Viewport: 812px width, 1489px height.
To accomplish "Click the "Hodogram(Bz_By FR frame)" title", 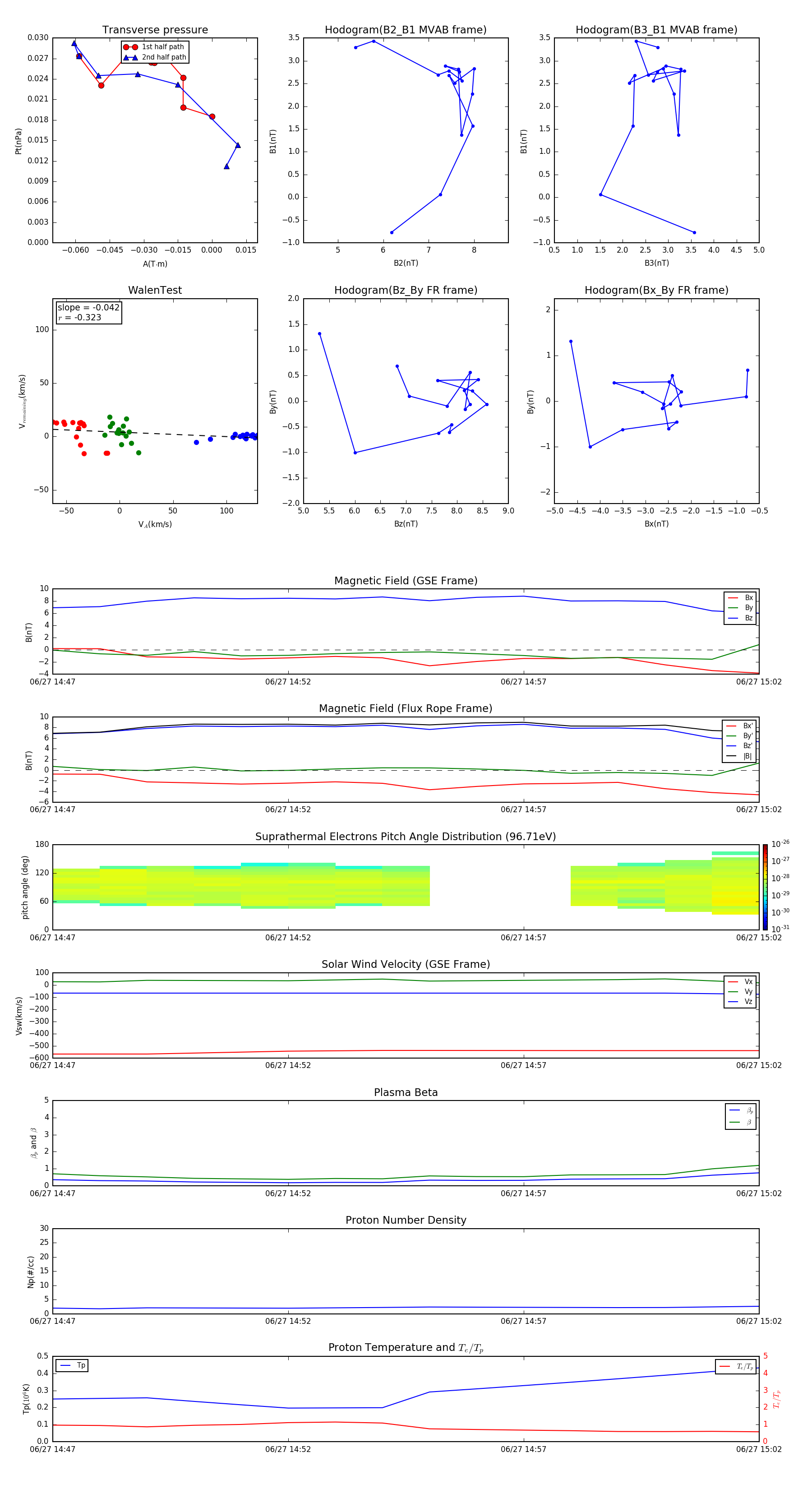I will (406, 290).
